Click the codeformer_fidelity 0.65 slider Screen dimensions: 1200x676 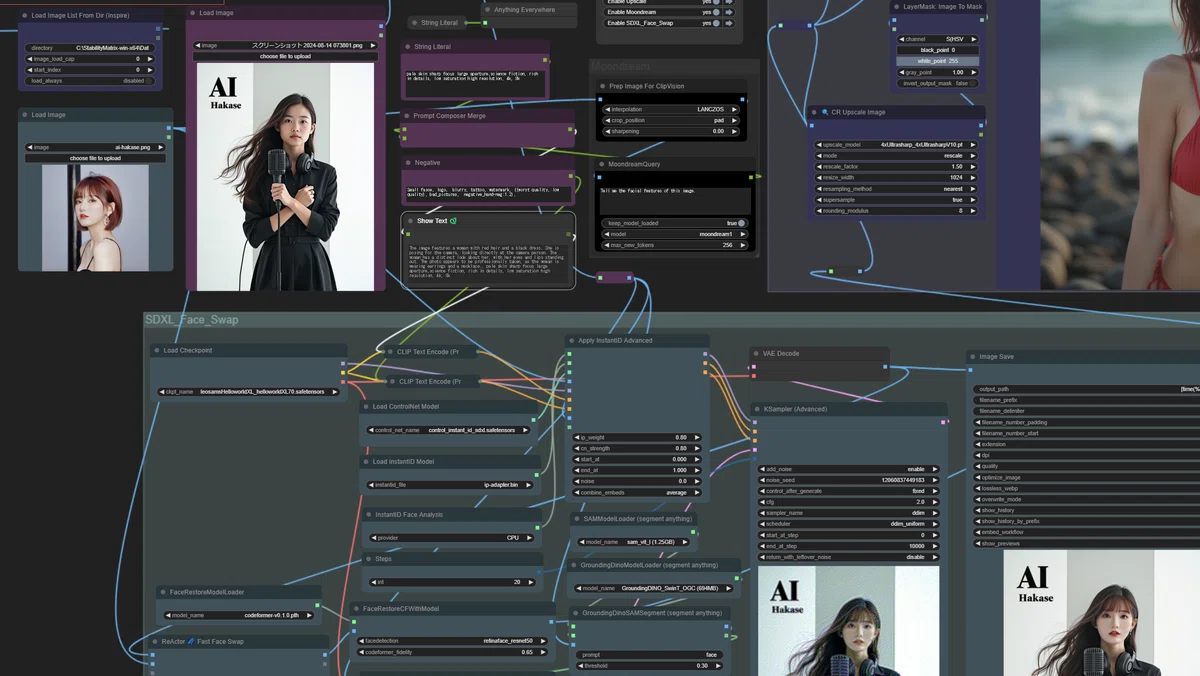coord(452,652)
